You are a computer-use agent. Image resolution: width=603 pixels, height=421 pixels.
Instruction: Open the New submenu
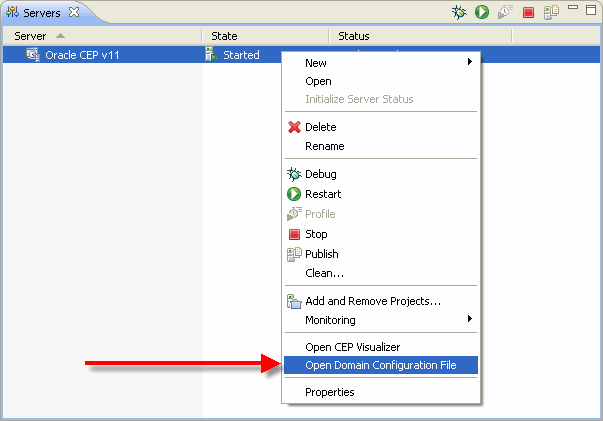click(x=381, y=63)
